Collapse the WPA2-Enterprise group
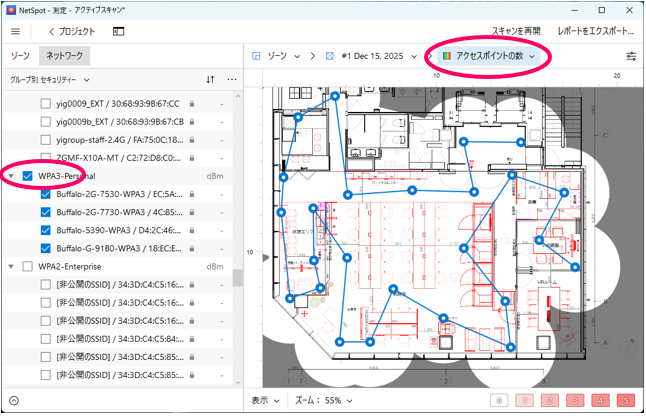The height and width of the screenshot is (416, 646). point(11,266)
